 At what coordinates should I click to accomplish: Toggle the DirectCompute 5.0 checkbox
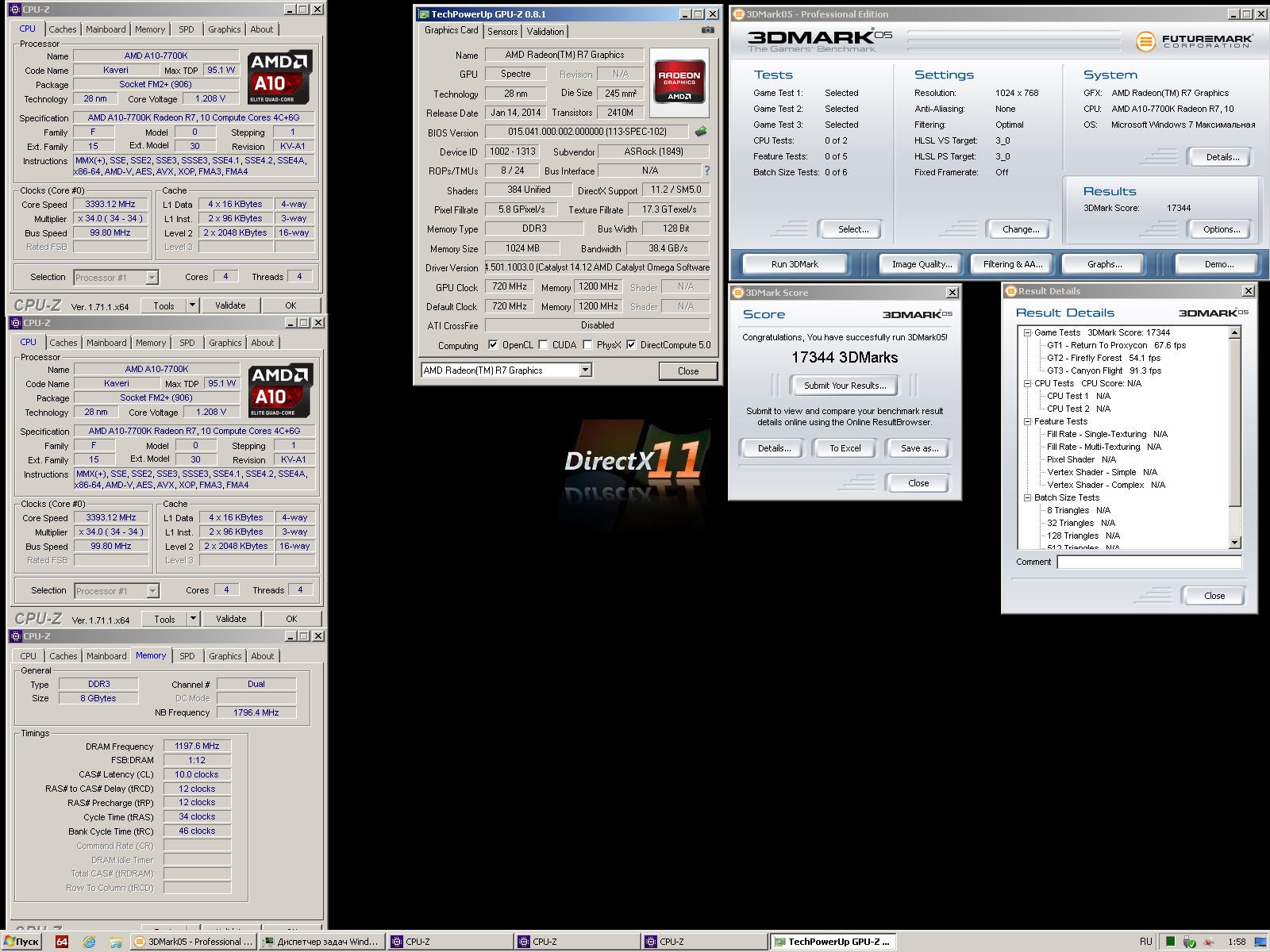[631, 344]
